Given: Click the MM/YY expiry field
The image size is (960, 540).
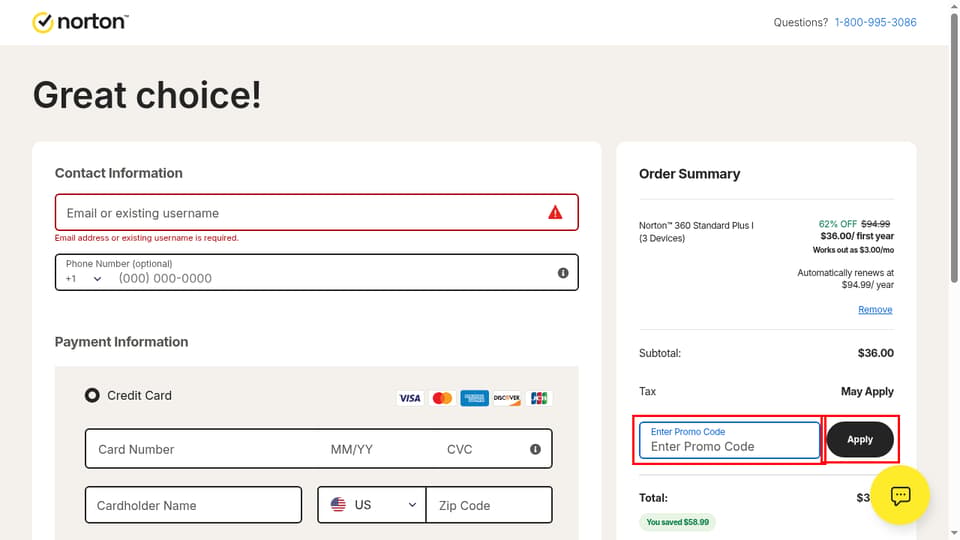Looking at the screenshot, I should 352,449.
